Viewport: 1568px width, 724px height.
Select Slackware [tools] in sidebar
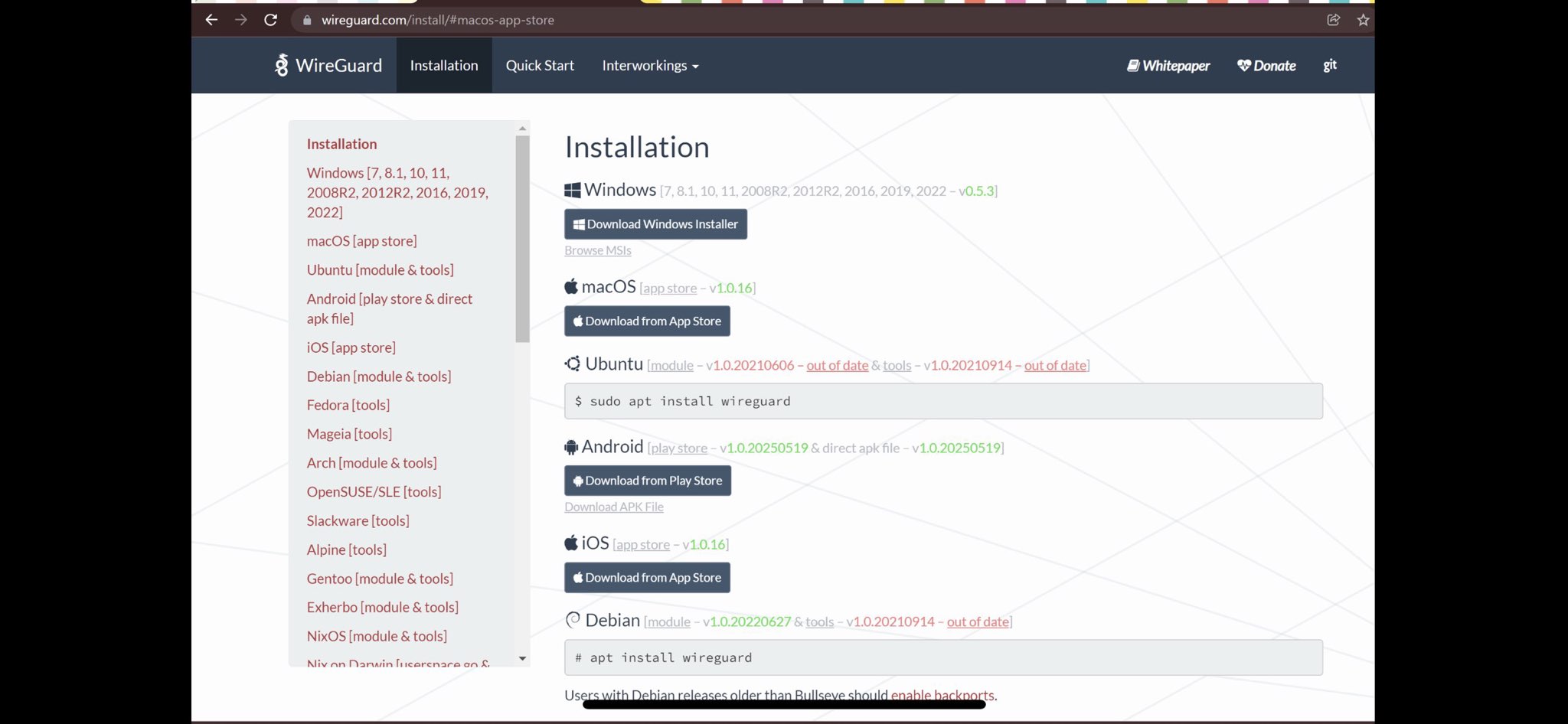[358, 521]
